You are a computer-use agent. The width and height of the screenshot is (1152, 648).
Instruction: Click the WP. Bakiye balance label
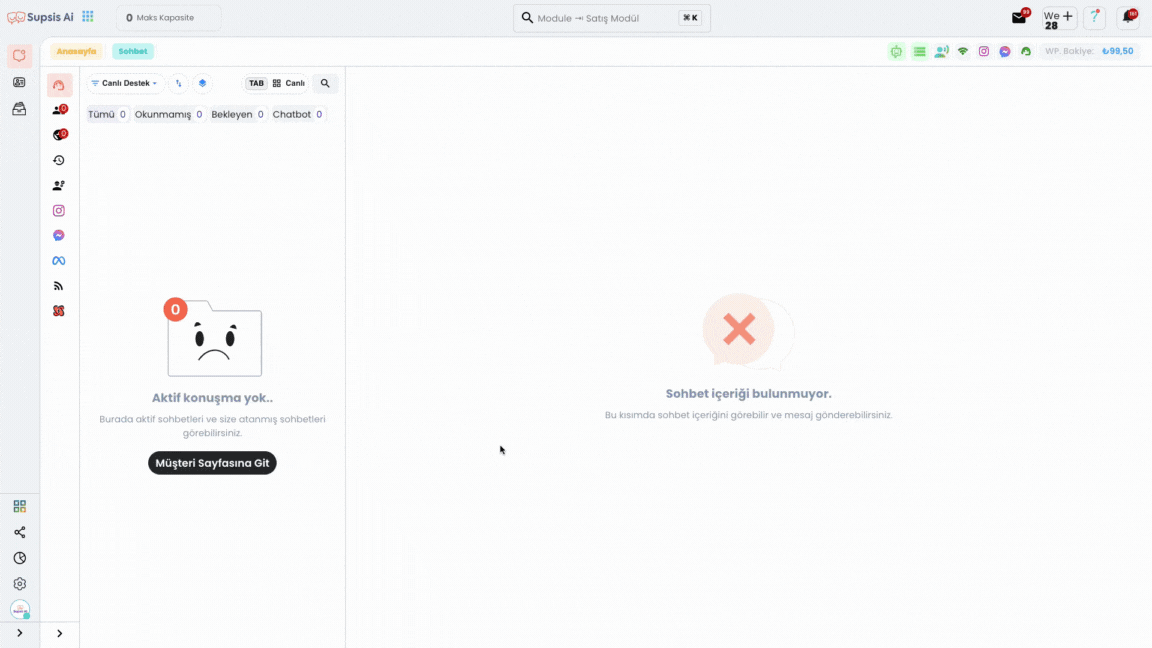1070,51
